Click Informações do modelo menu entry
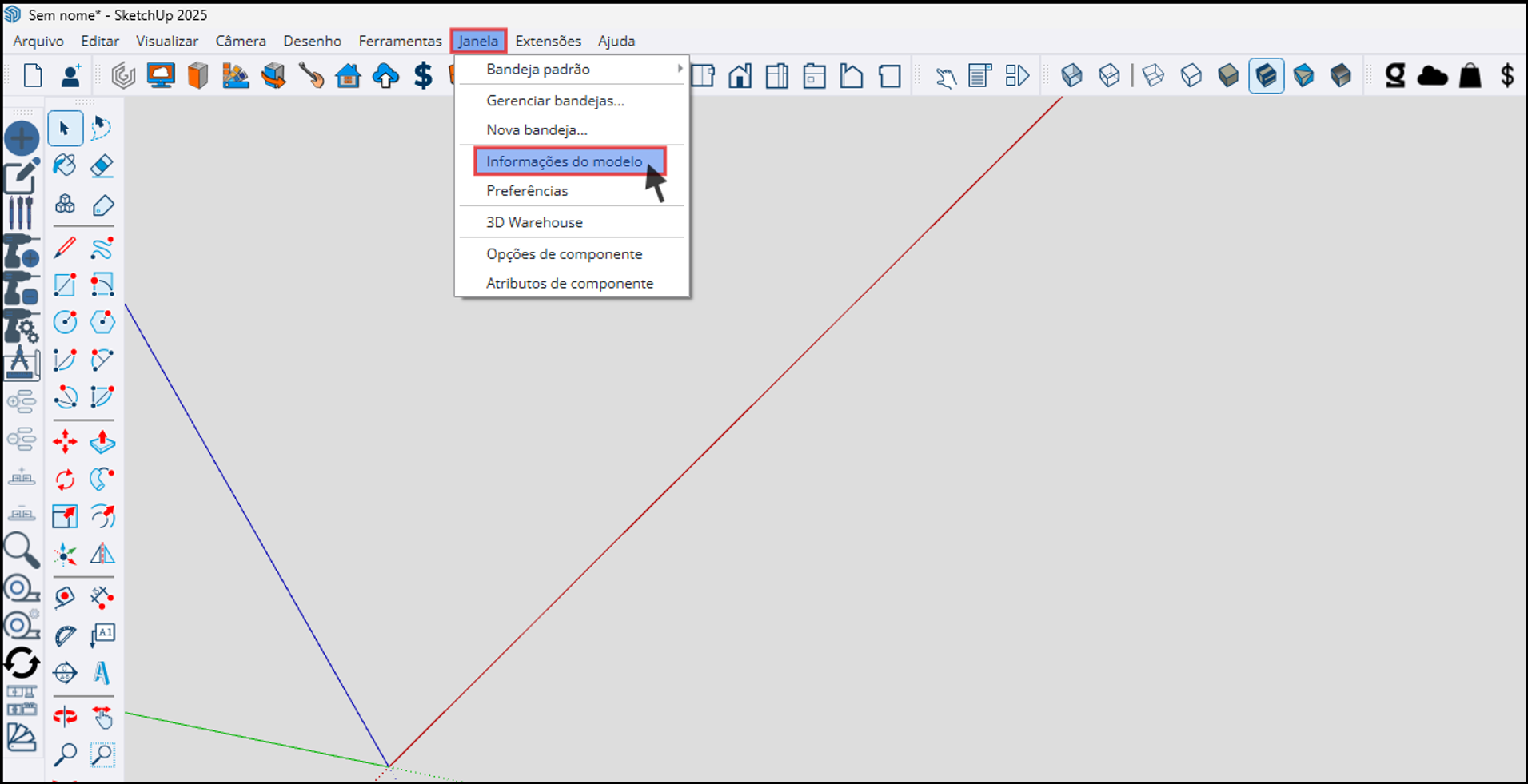Screen dimensions: 1528x784 pos(564,161)
